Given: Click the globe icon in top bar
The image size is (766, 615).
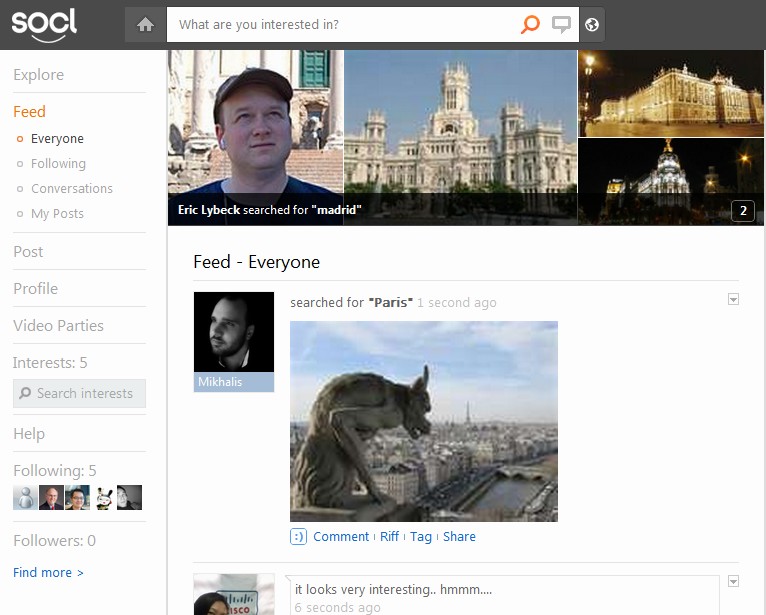Looking at the screenshot, I should pyautogui.click(x=592, y=25).
